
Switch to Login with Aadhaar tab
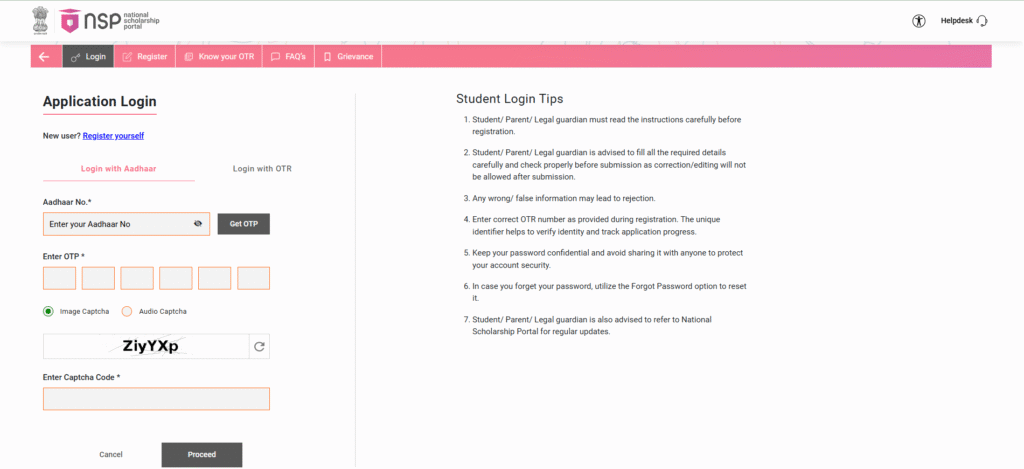(118, 169)
